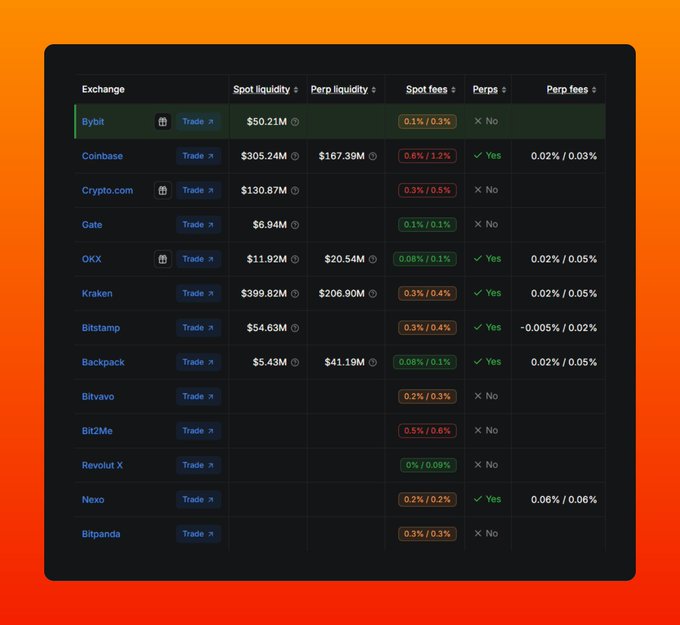Click Bit2Me's 0.5% / 0.6% fee badge
The width and height of the screenshot is (680, 625).
coord(427,431)
